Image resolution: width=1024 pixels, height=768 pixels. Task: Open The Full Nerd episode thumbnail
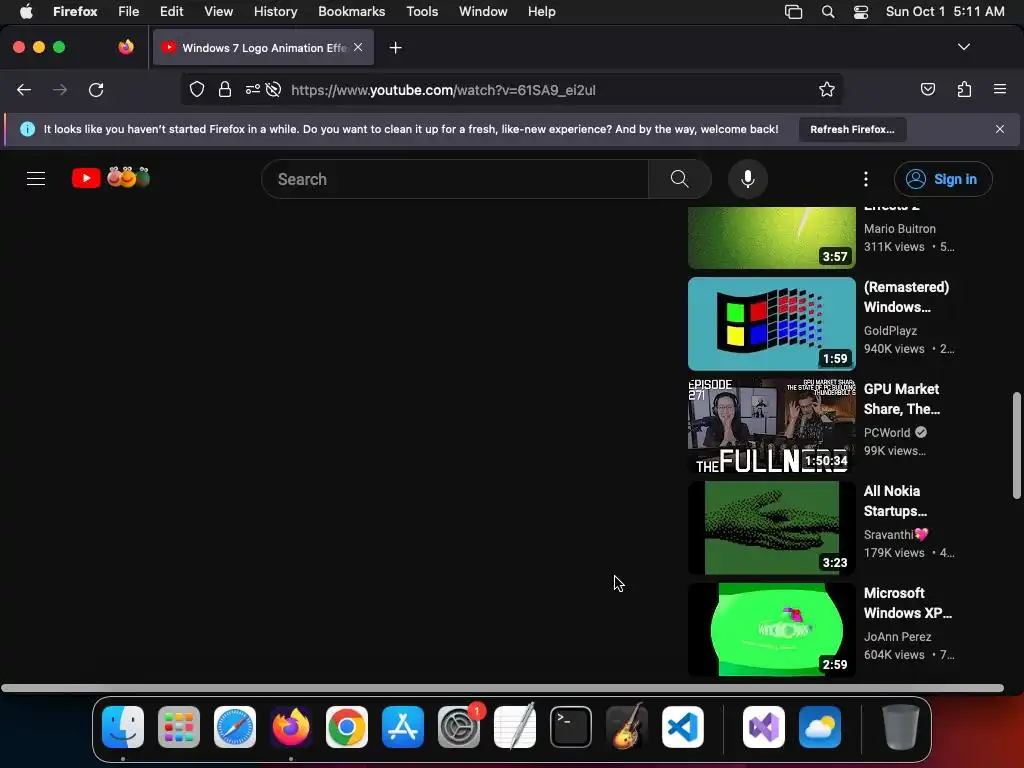pos(772,426)
